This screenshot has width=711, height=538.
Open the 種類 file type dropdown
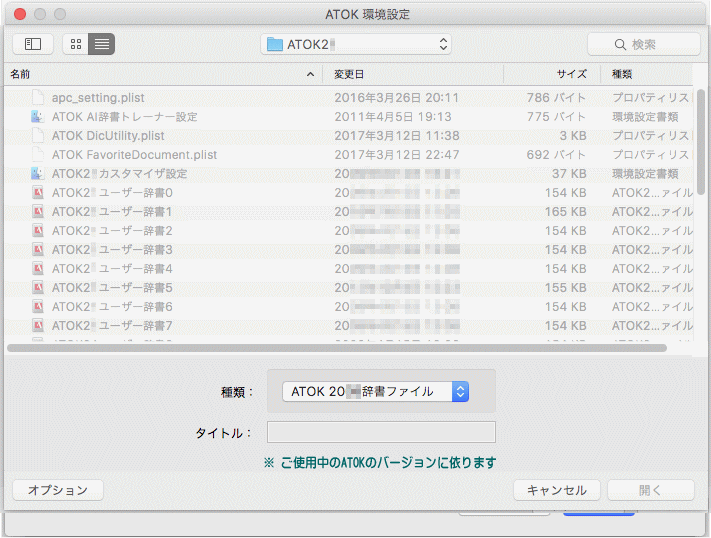tap(375, 391)
